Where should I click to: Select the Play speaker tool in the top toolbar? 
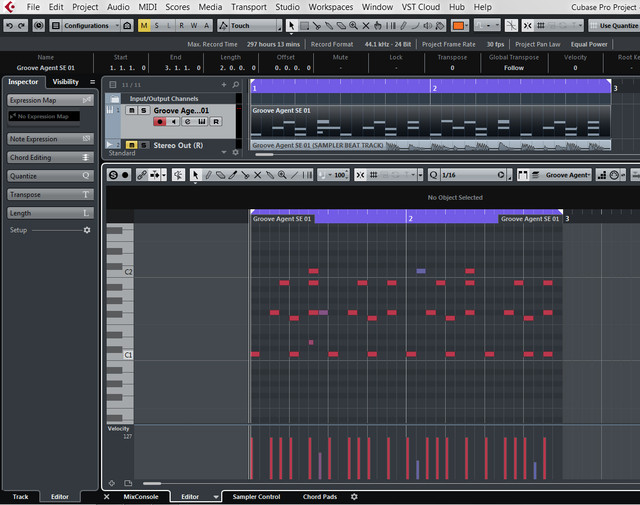(x=427, y=26)
